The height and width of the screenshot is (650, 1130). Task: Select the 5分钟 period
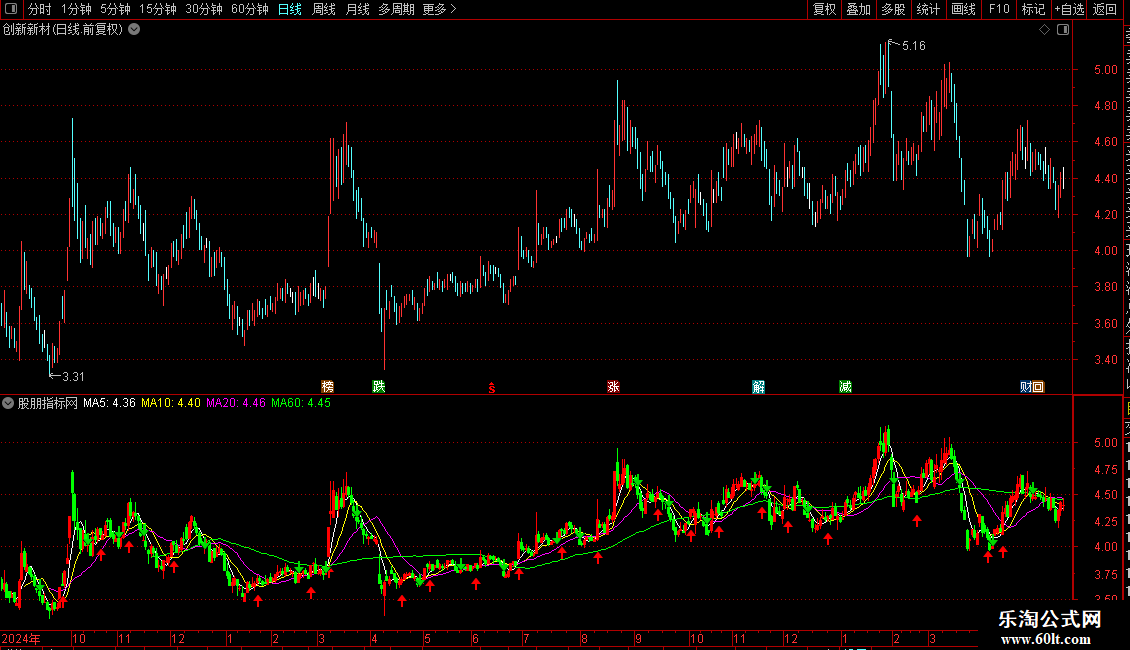(115, 9)
